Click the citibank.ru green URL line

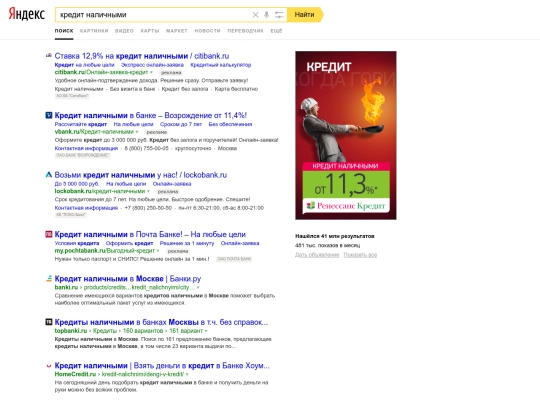coord(102,72)
